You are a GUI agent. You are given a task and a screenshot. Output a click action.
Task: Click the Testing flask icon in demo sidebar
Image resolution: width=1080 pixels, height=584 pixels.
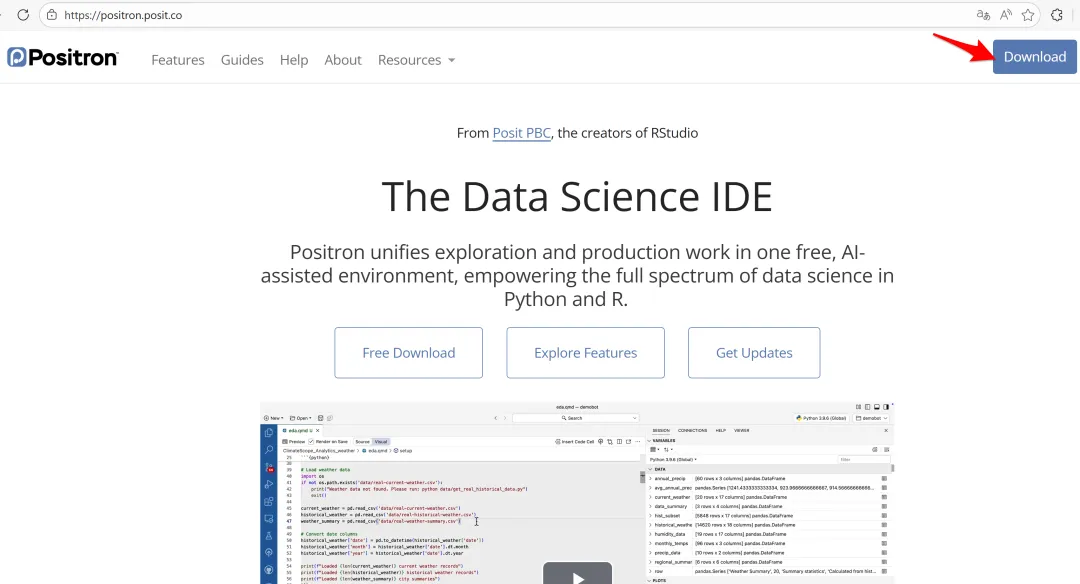(269, 536)
